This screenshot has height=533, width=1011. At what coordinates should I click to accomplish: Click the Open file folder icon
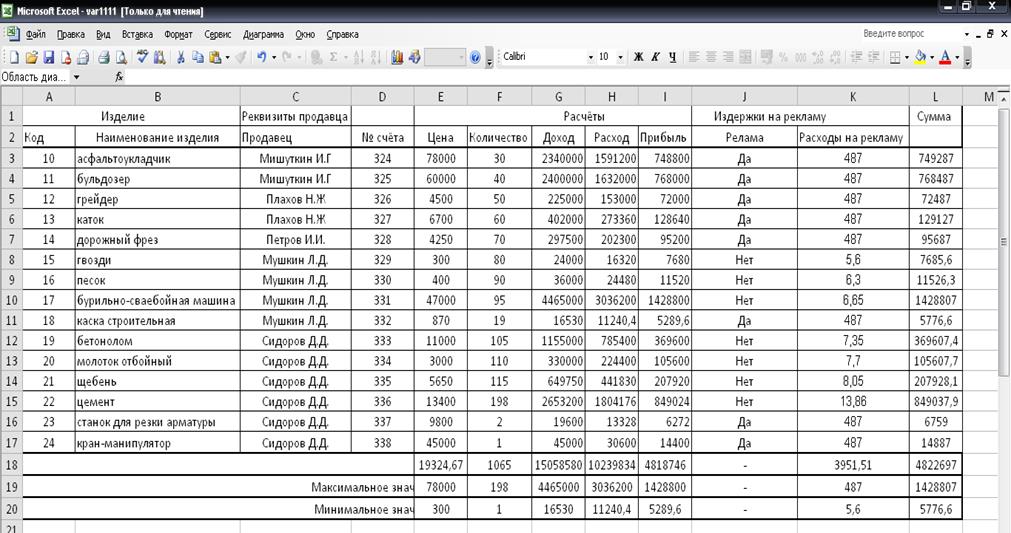click(x=31, y=57)
